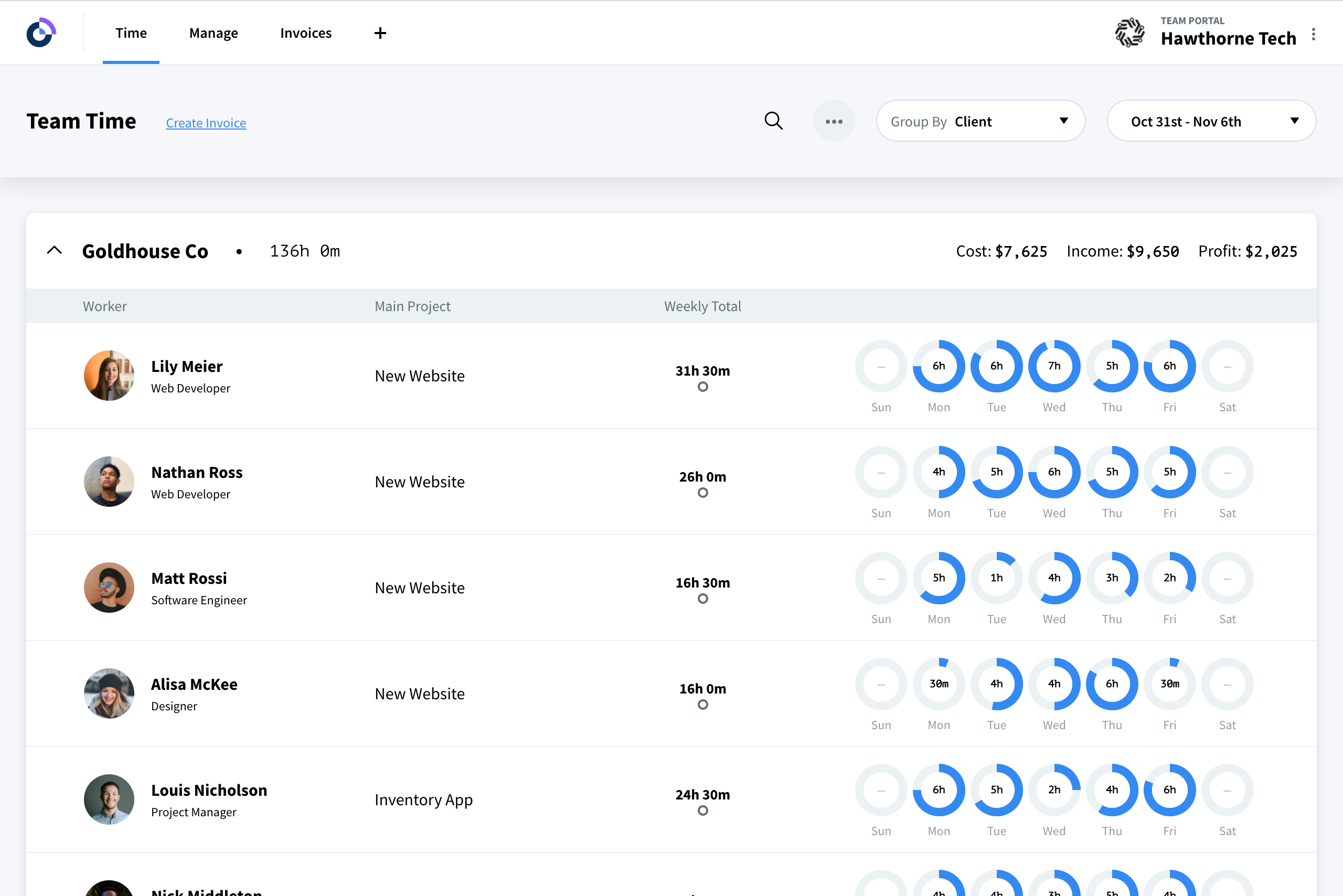Image resolution: width=1343 pixels, height=896 pixels.
Task: Click Lily Meier's avatar photo
Action: [109, 376]
